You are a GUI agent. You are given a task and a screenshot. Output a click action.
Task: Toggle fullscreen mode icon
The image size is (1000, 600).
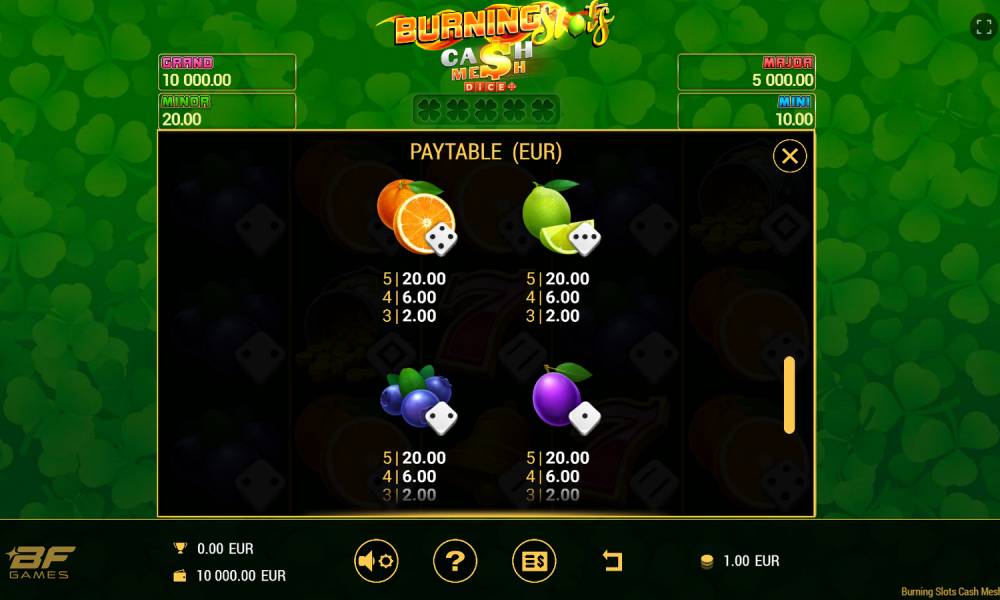[x=983, y=27]
